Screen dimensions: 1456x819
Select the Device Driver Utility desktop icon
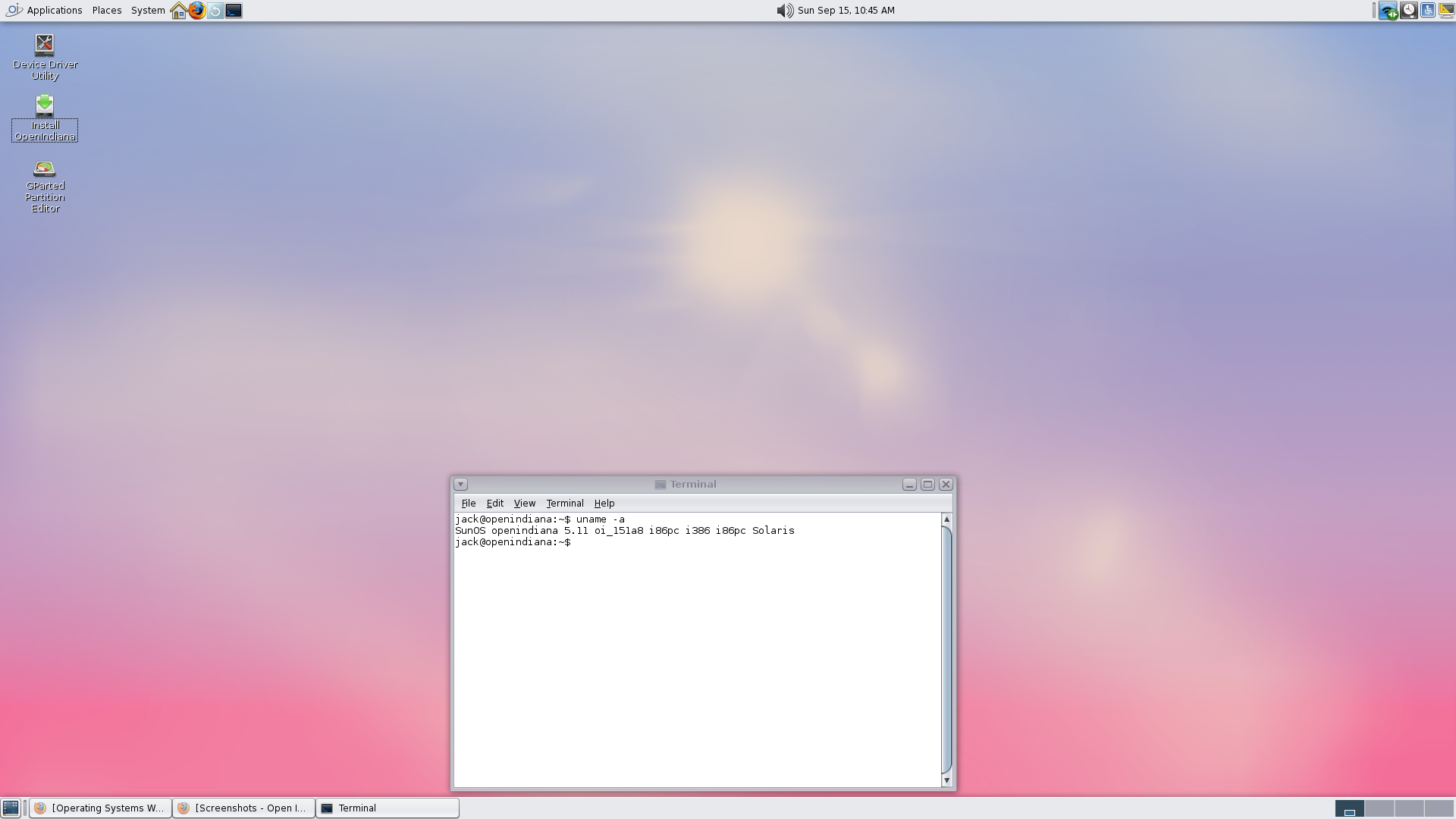(45, 57)
